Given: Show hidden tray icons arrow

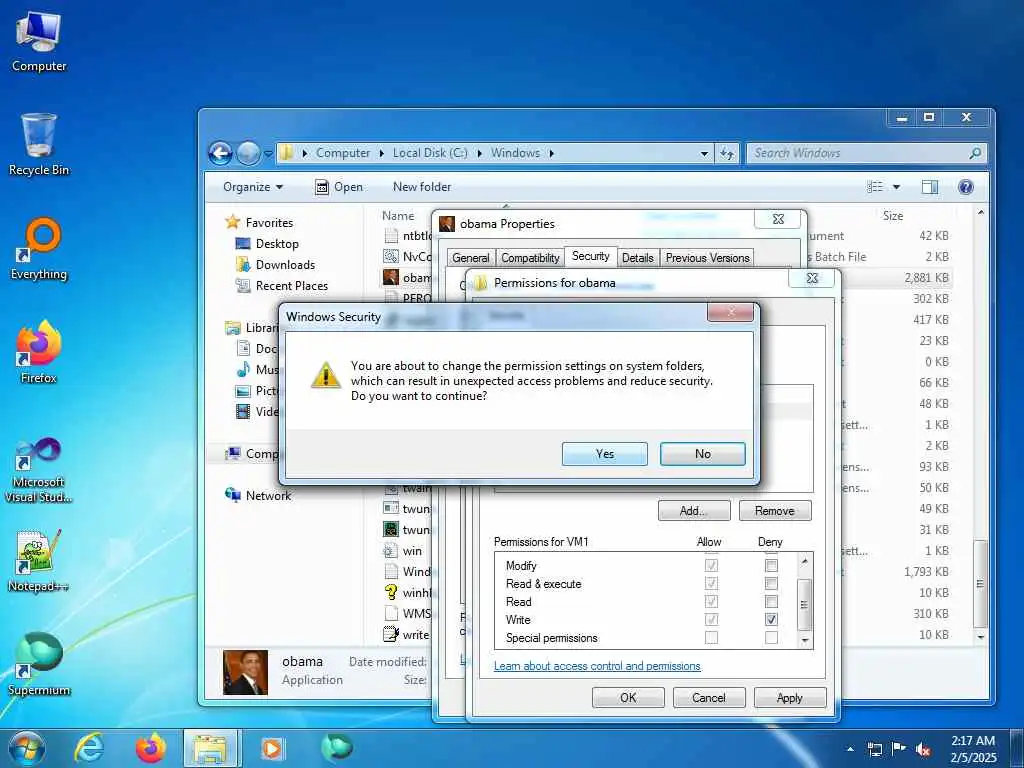Looking at the screenshot, I should pos(850,750).
